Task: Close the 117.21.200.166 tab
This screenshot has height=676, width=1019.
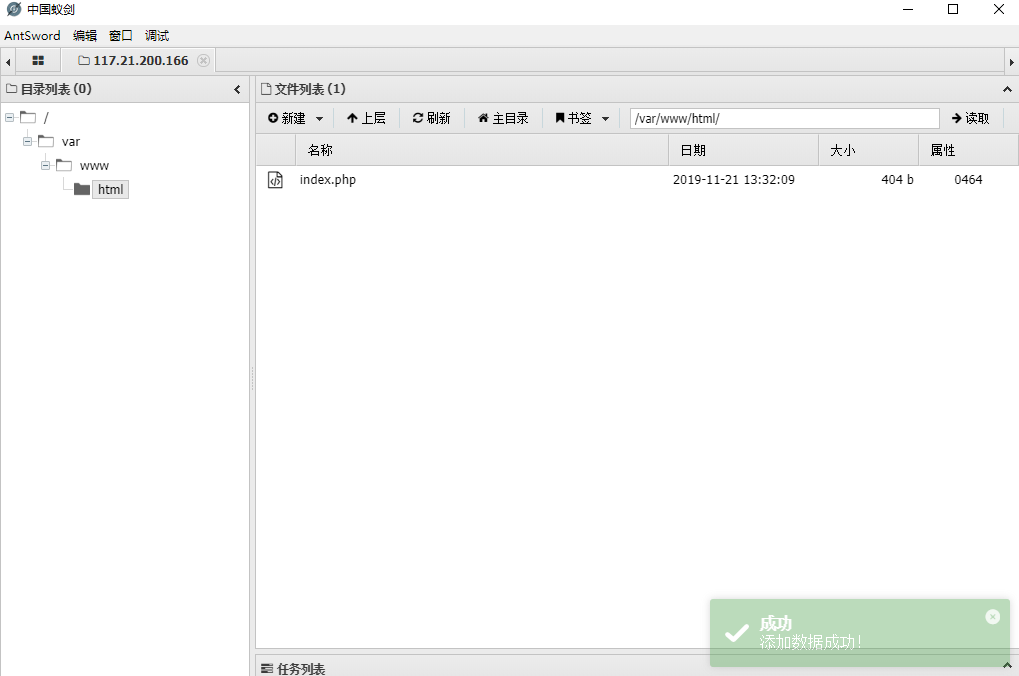Action: tap(203, 60)
